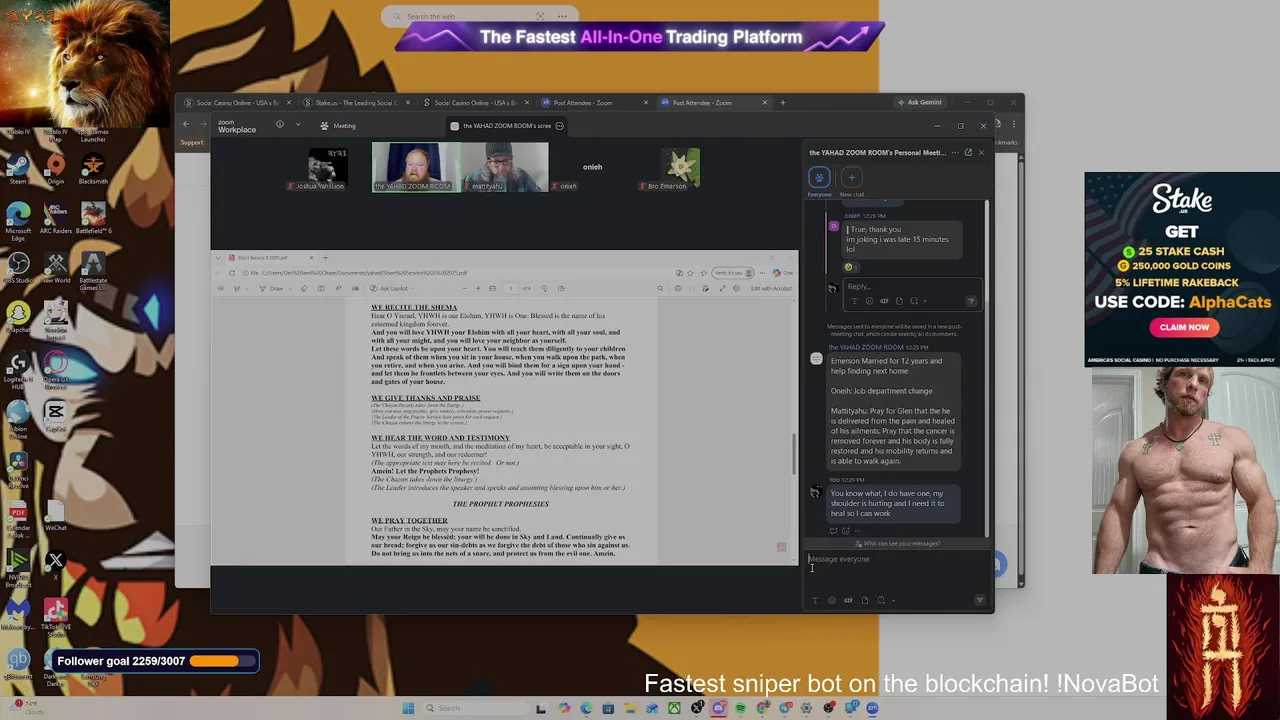Screen dimensions: 1280x720
Task: Click the search icon in PDF toolbar
Action: pyautogui.click(x=660, y=289)
